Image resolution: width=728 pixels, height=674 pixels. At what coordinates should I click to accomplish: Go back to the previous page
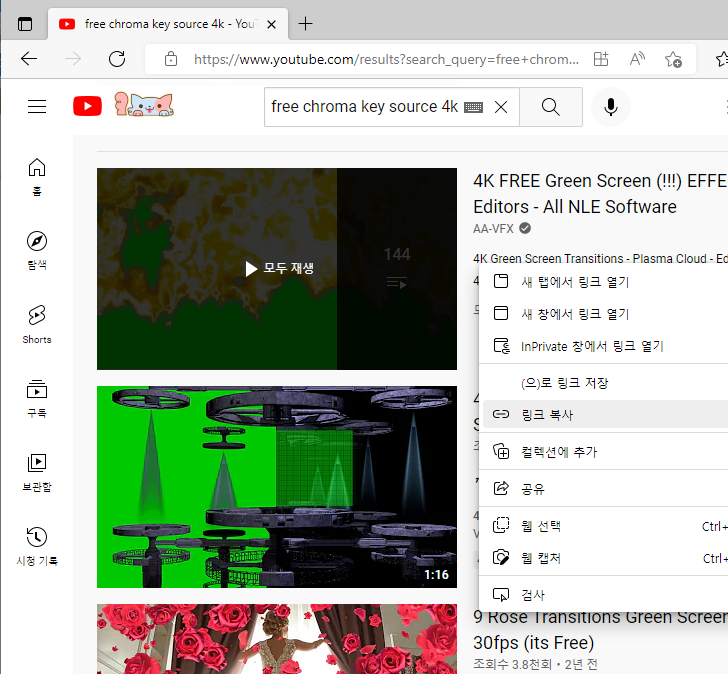[x=29, y=59]
